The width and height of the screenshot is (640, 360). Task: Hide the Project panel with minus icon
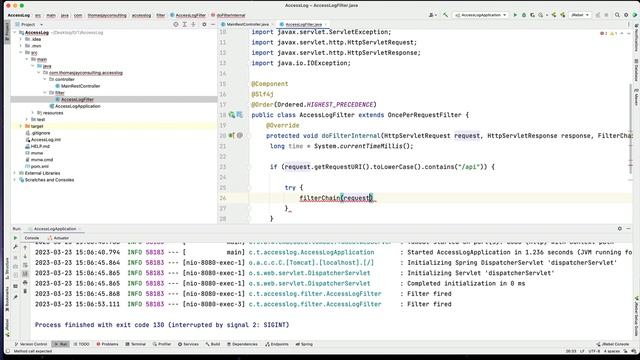[x=213, y=24]
